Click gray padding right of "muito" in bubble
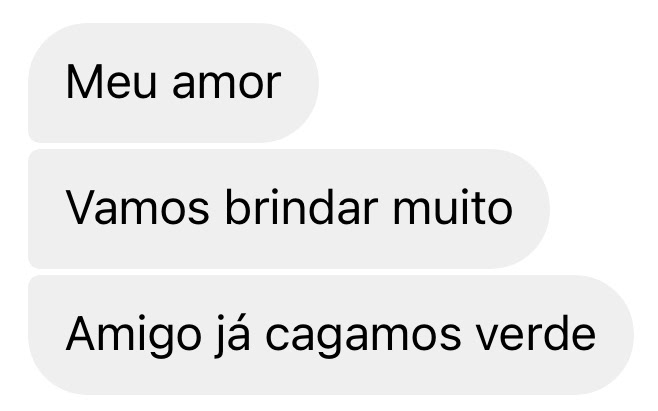This screenshot has width=658, height=411. pos(531,209)
